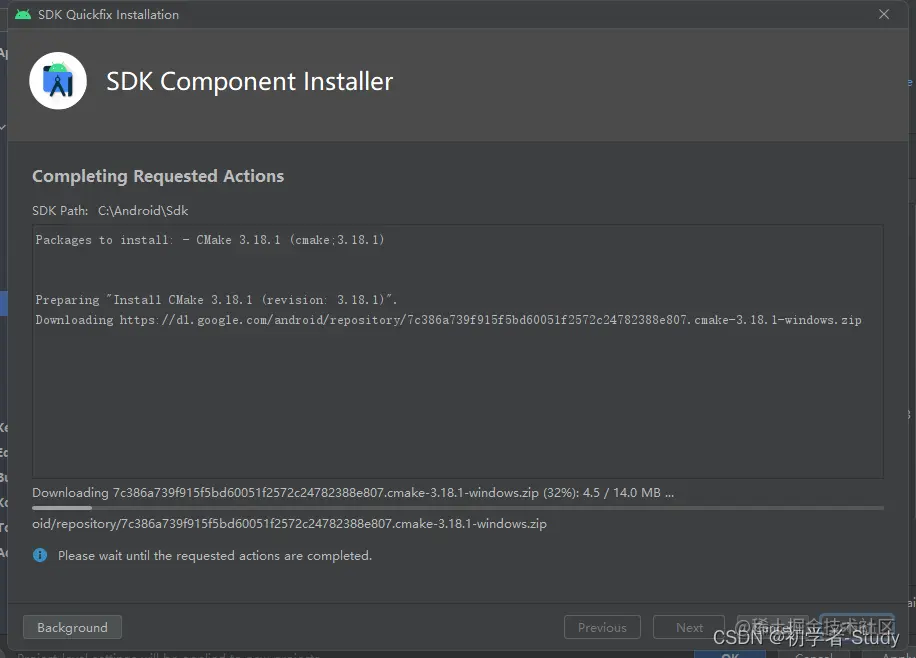Click the Downloading 32% status text
This screenshot has height=658, width=916.
point(352,492)
